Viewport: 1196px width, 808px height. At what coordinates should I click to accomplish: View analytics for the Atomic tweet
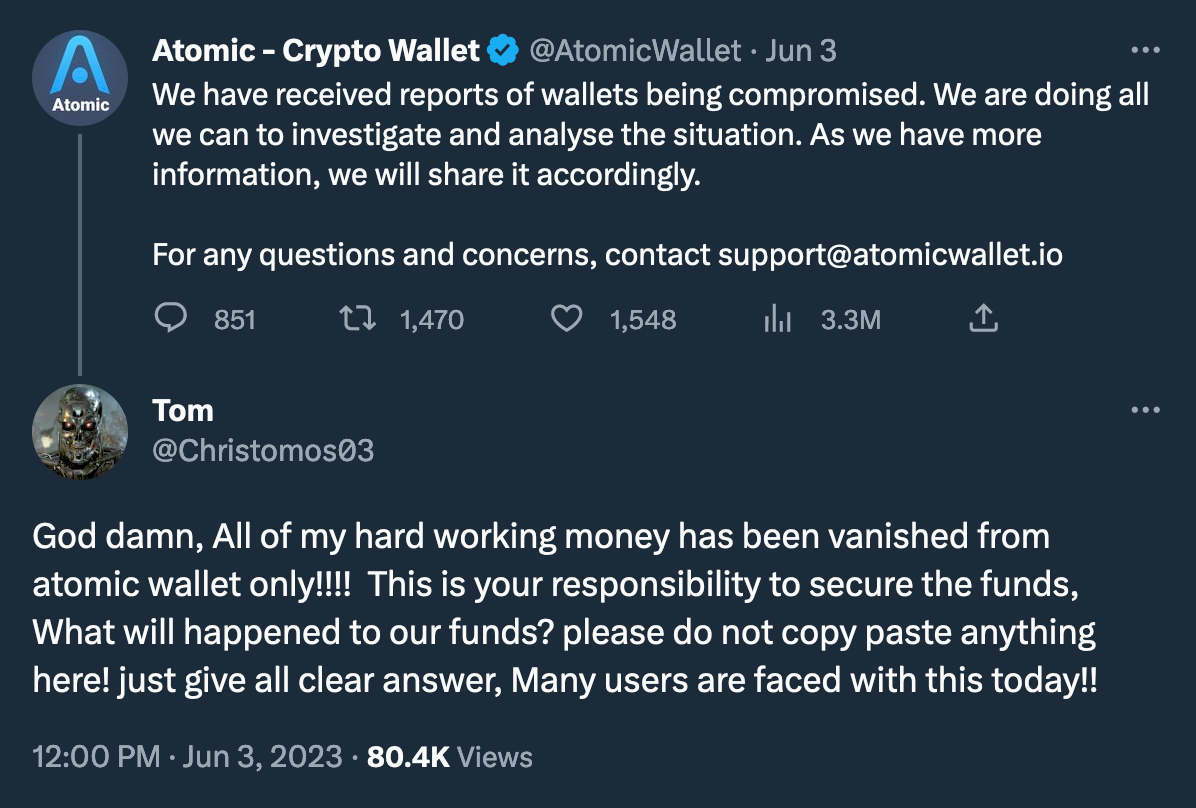click(777, 319)
